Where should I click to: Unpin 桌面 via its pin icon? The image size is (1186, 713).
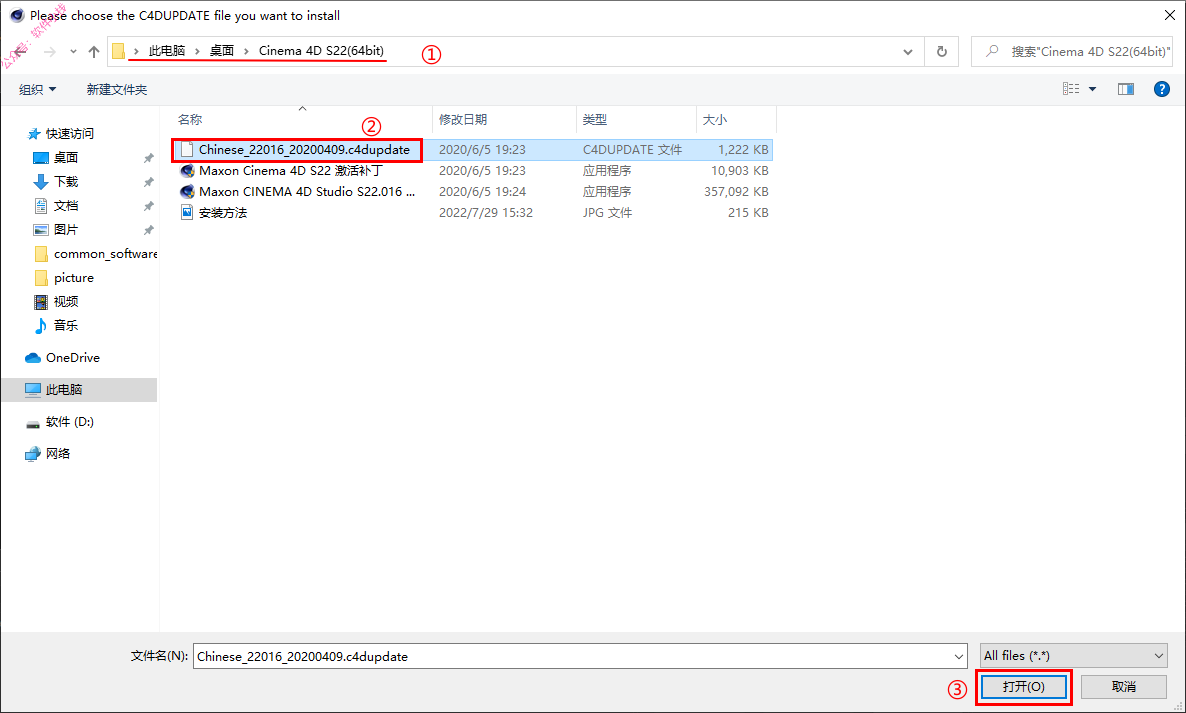148,158
